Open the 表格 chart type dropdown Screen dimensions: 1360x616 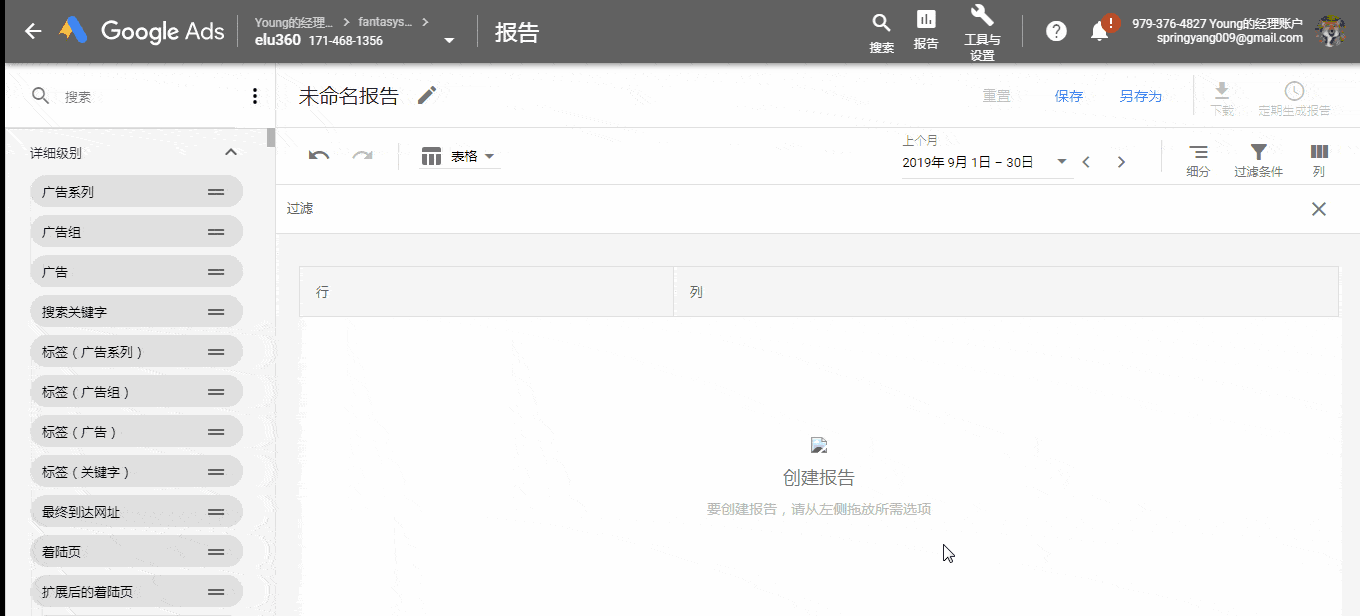pos(460,156)
